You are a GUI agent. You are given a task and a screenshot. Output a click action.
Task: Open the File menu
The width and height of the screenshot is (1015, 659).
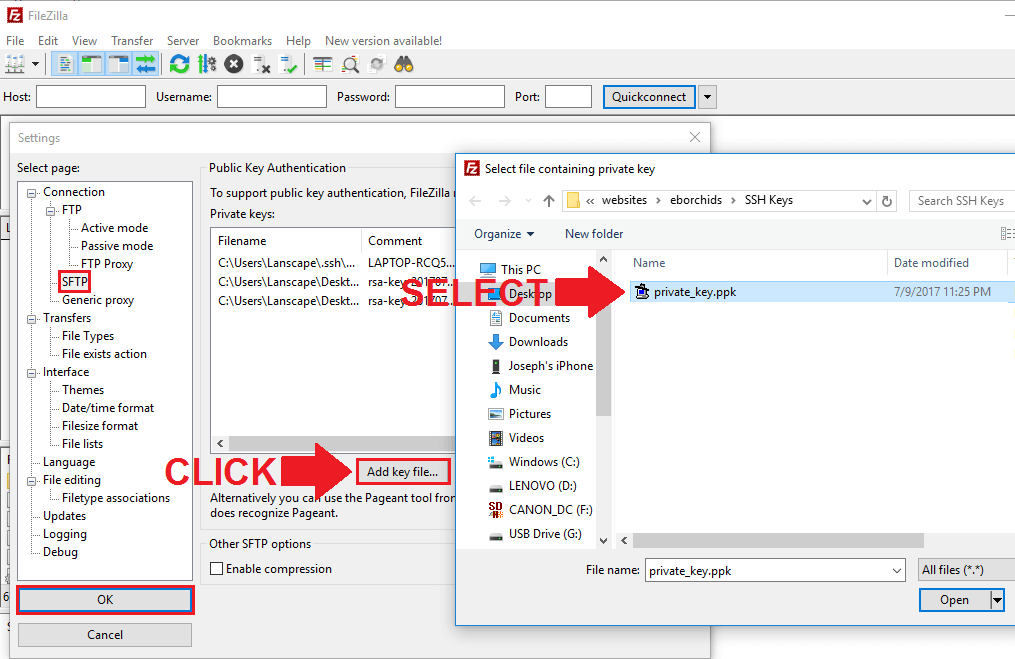(x=15, y=41)
